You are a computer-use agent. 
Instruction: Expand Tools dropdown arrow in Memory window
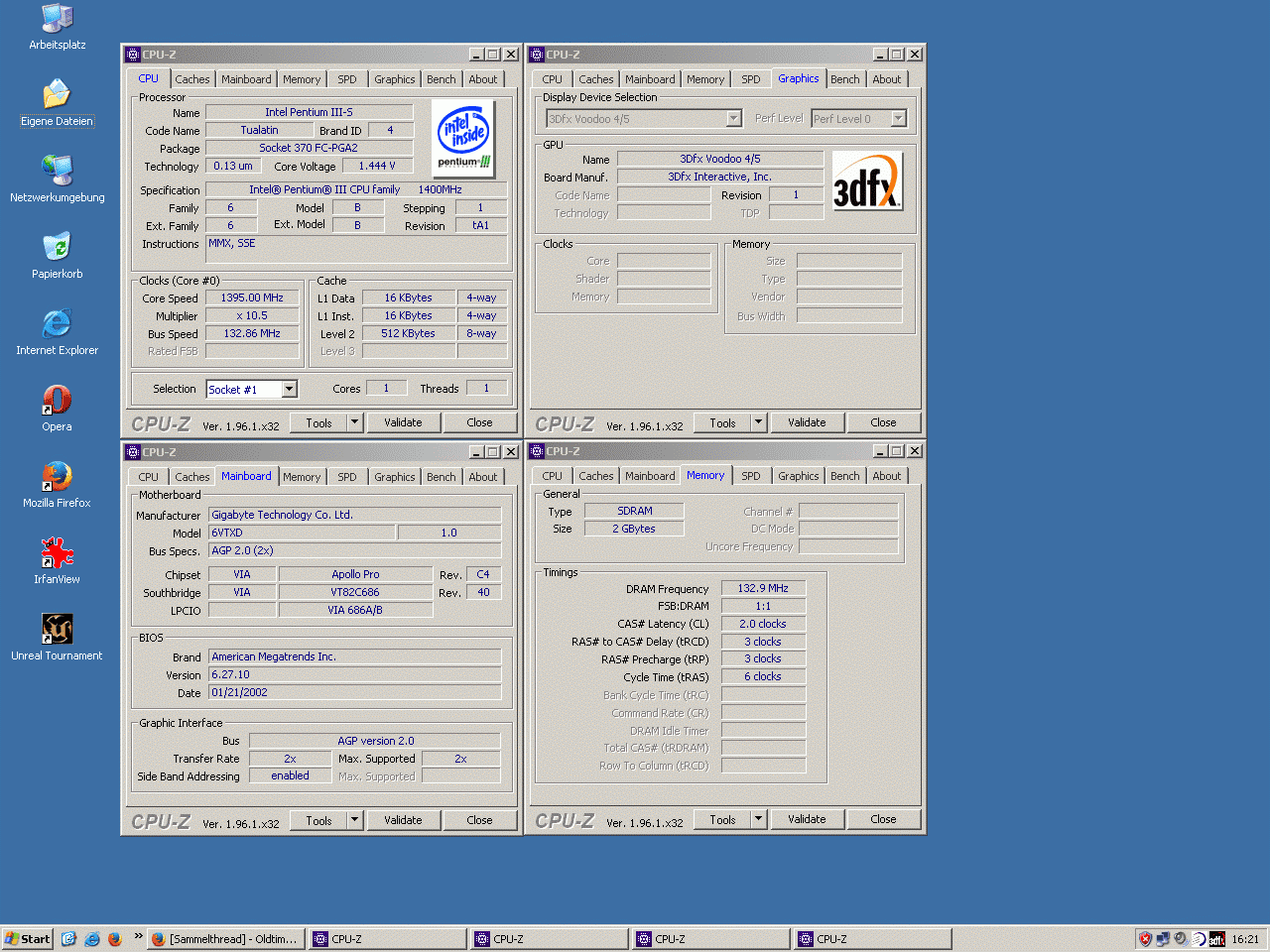pyautogui.click(x=759, y=819)
